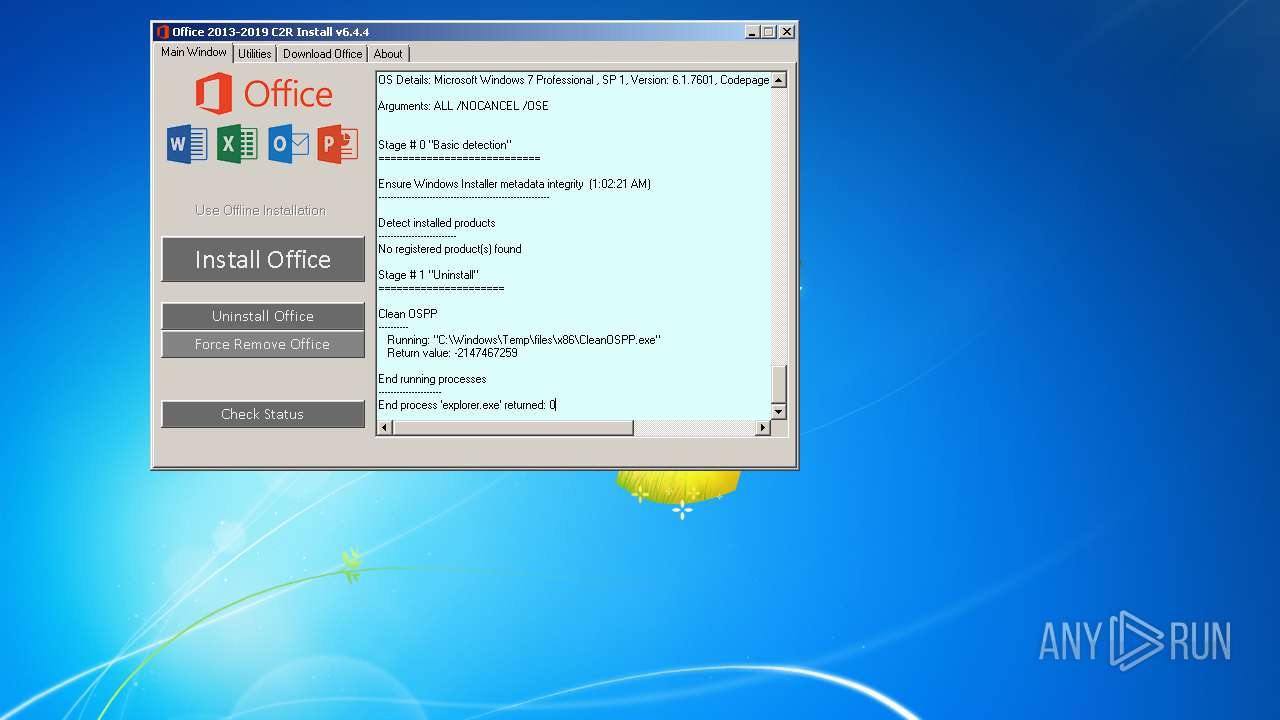Click the 'No registered product(s) found' line
Viewport: 1280px width, 720px height.
coord(450,249)
